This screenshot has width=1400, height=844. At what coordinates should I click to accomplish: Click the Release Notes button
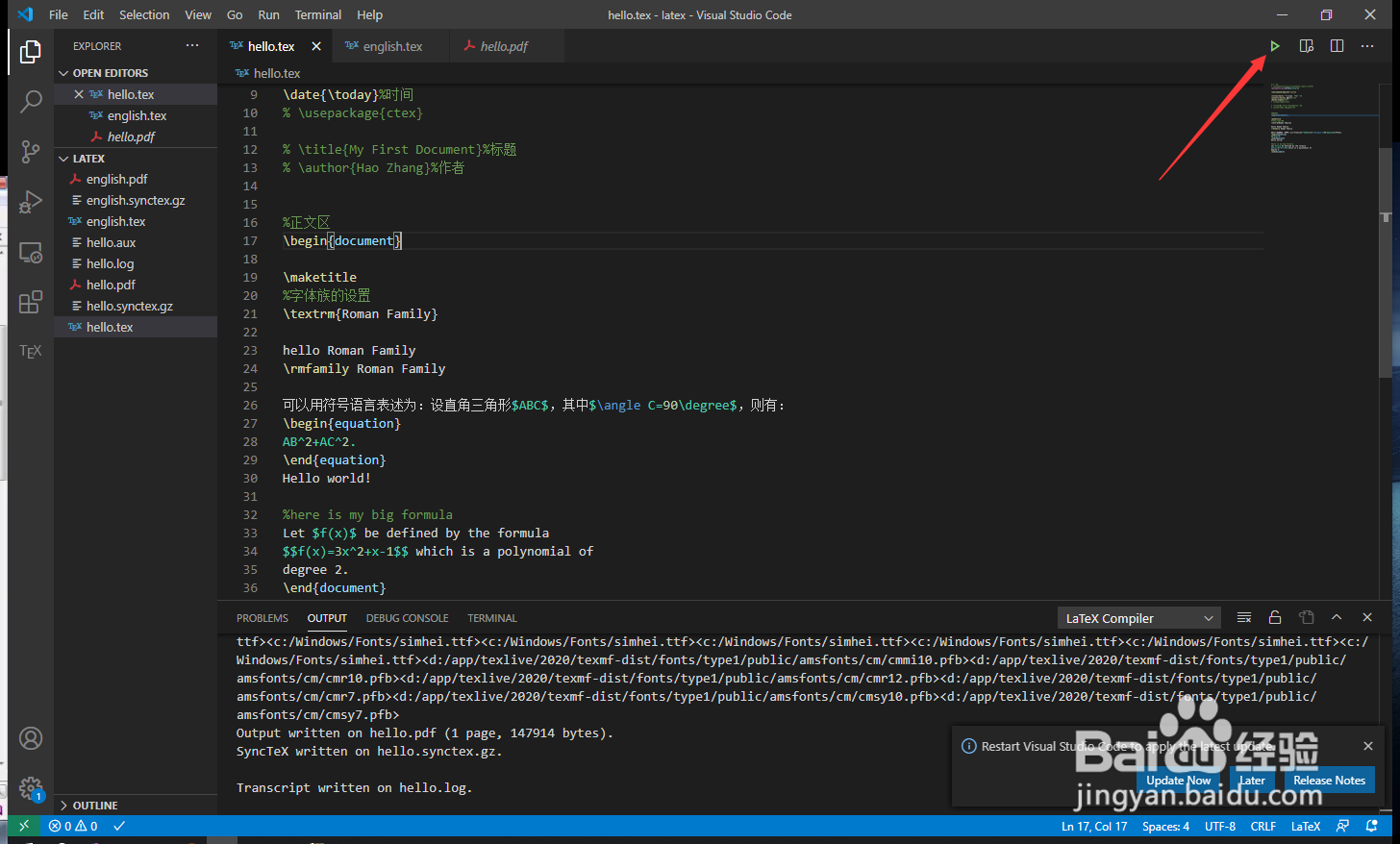coord(1330,781)
